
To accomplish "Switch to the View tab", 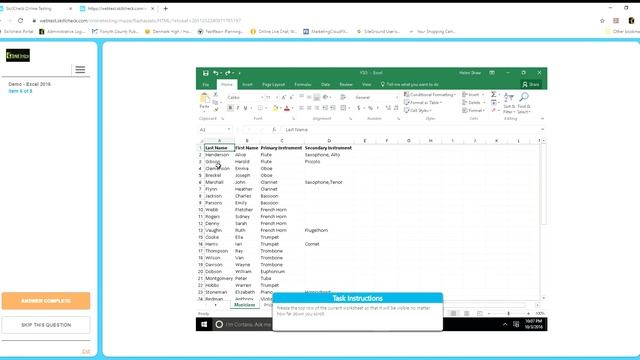I will tap(367, 84).
